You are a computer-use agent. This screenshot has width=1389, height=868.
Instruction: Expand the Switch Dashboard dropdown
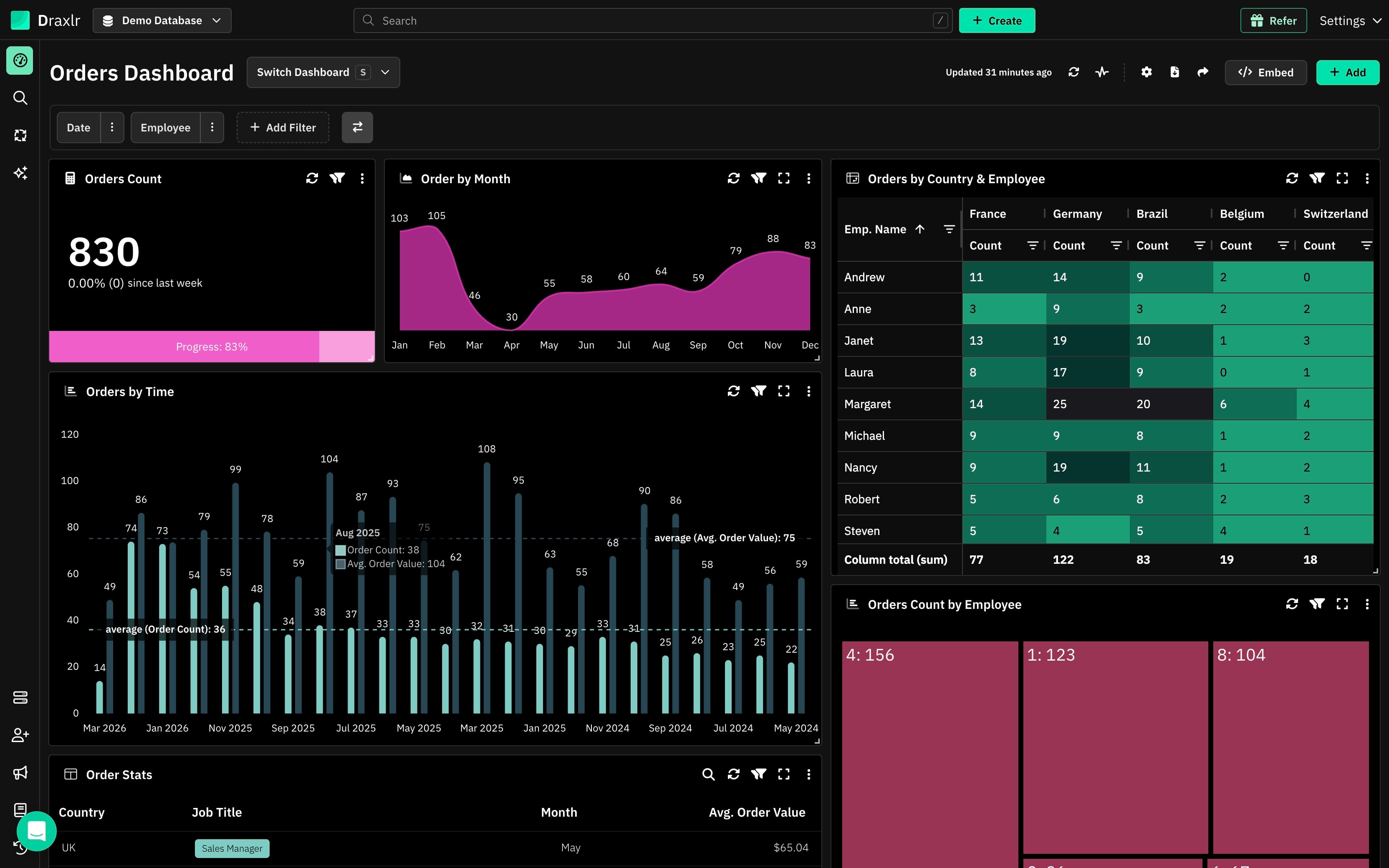point(323,72)
